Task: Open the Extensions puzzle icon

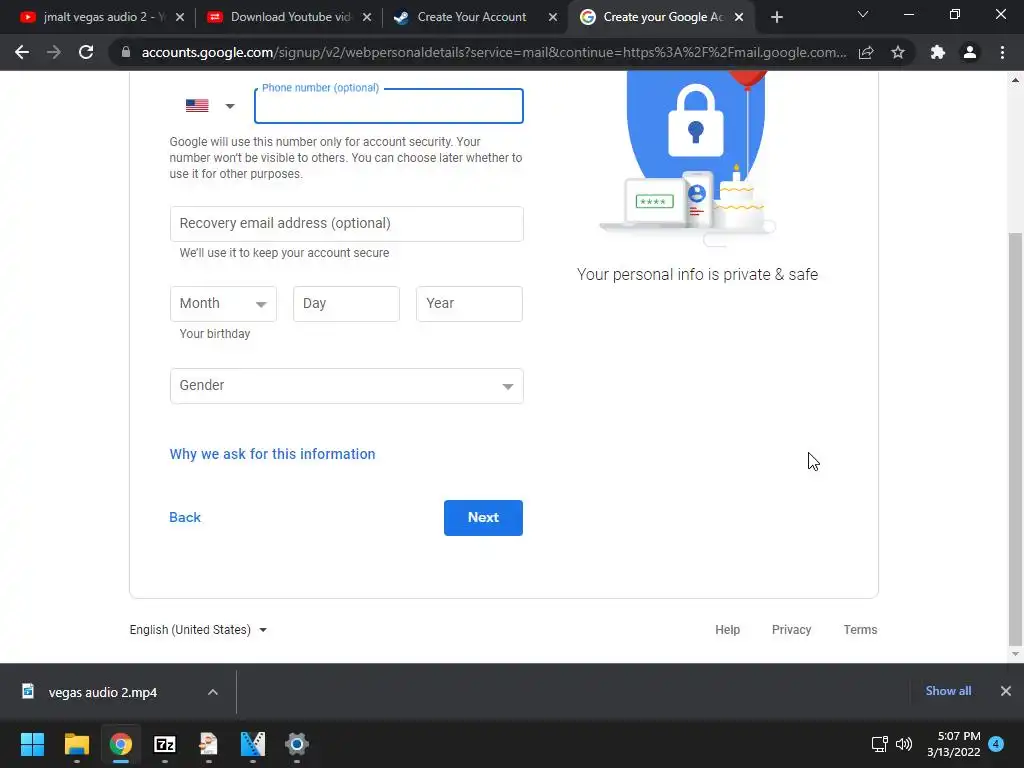Action: tap(938, 52)
